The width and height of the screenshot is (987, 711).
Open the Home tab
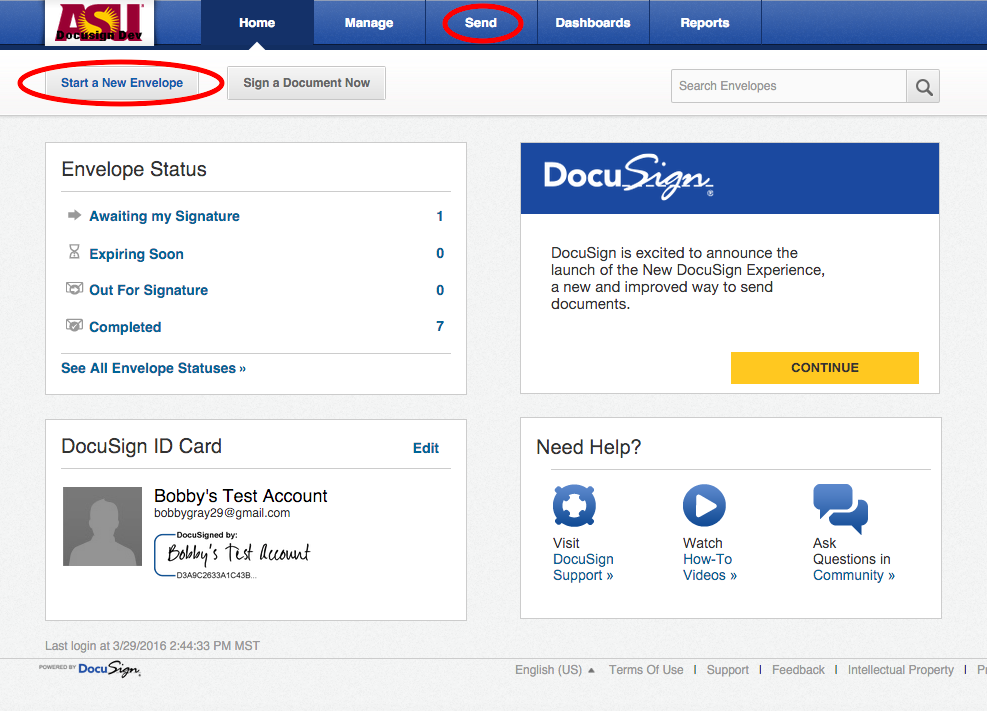257,23
